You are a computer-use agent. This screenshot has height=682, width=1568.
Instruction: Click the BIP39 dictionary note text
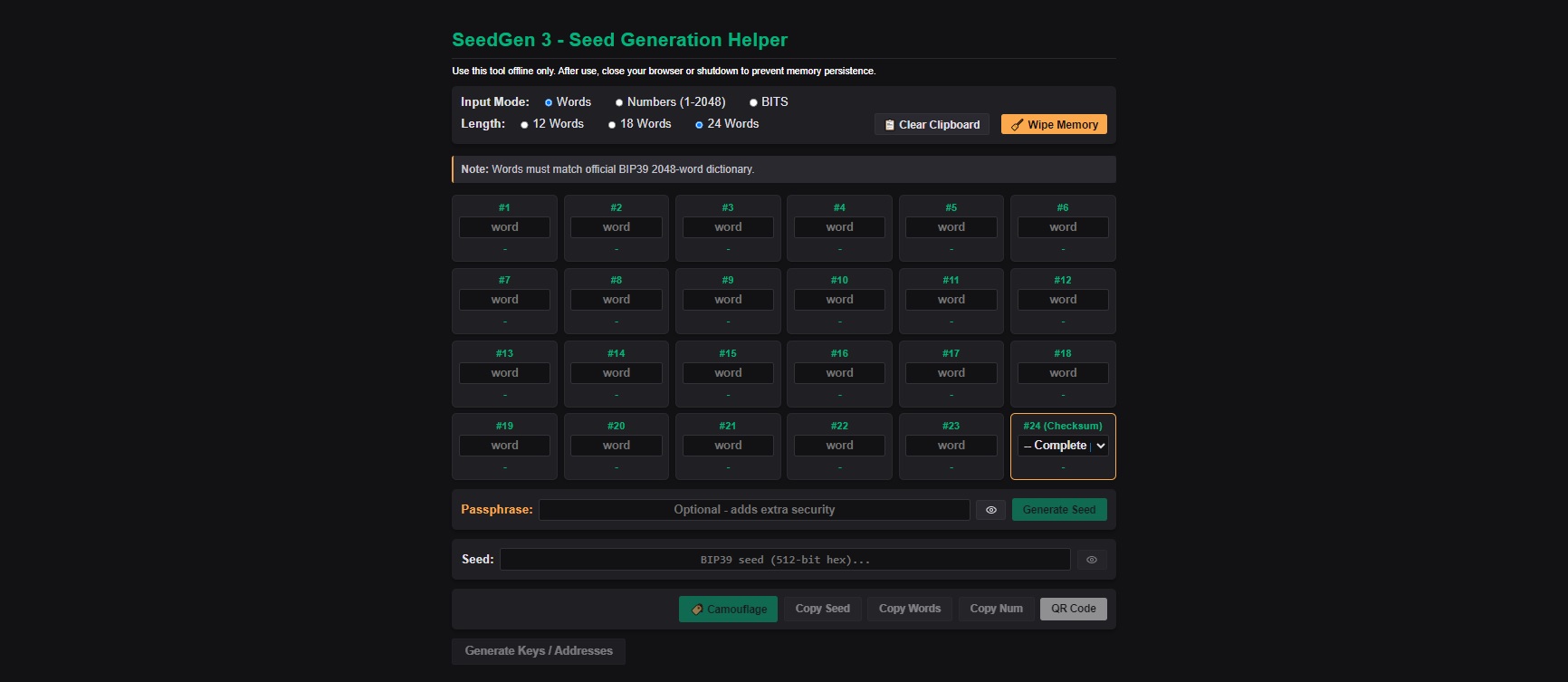[607, 169]
